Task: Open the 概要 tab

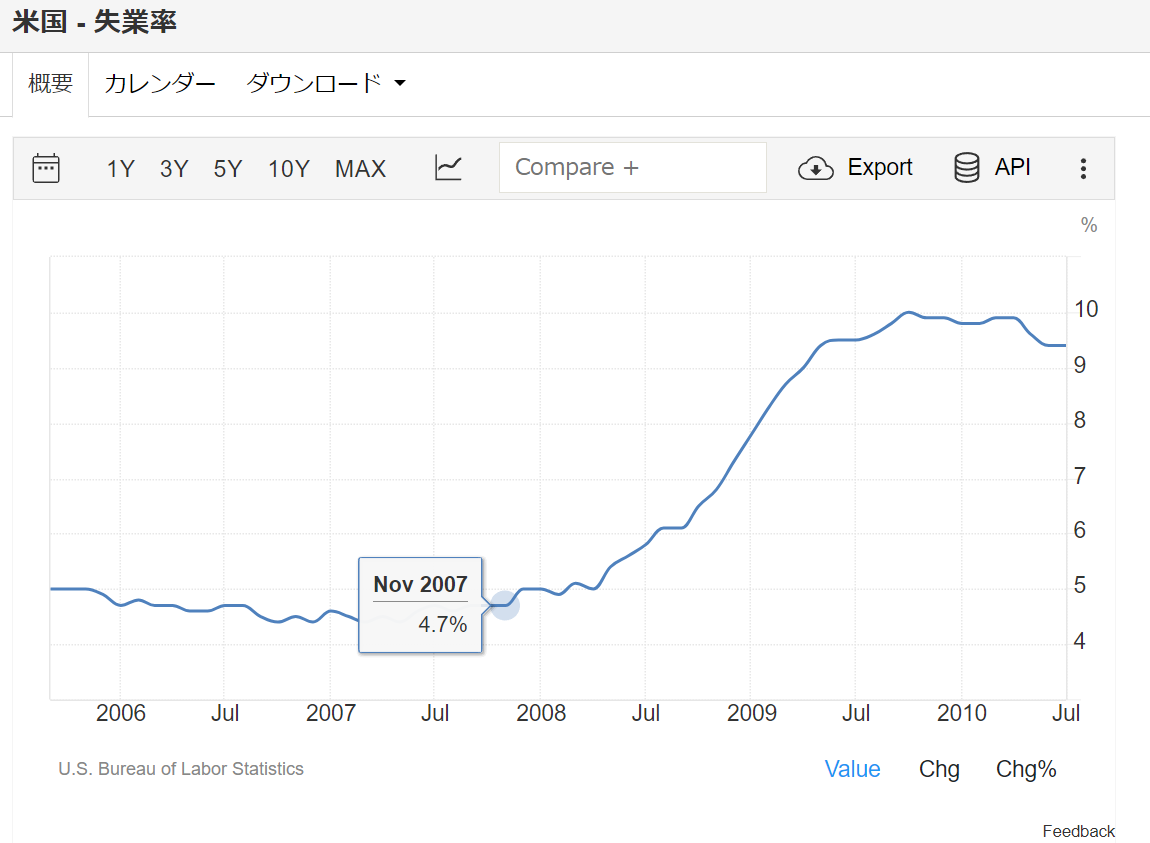Action: 50,84
